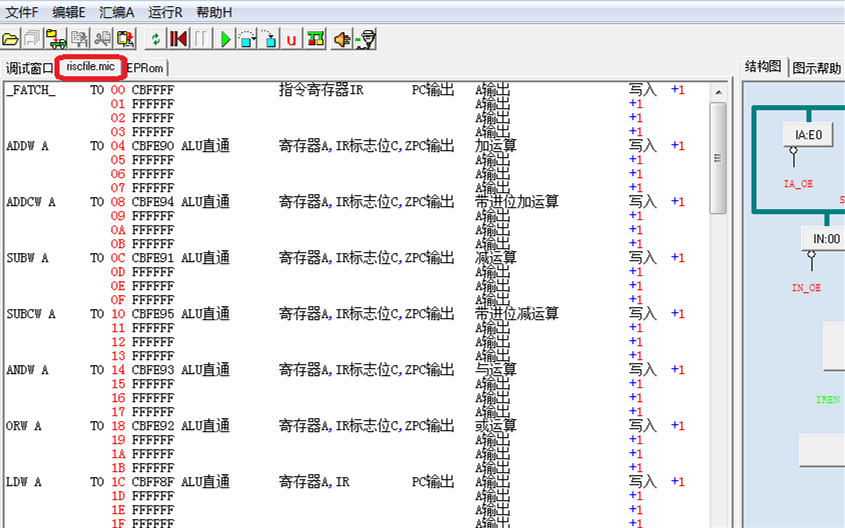Click the green refresh arrows toolbar icon
The image size is (845, 528).
[x=155, y=39]
